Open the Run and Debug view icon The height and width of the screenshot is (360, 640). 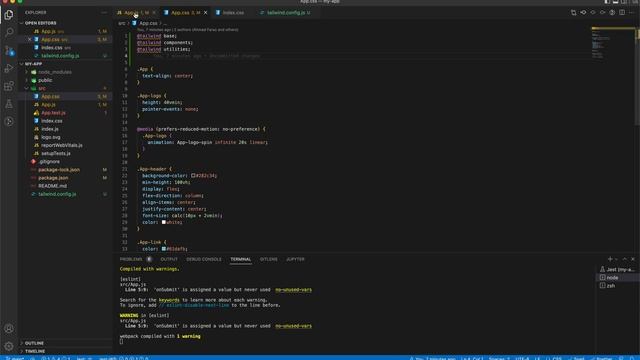click(9, 69)
